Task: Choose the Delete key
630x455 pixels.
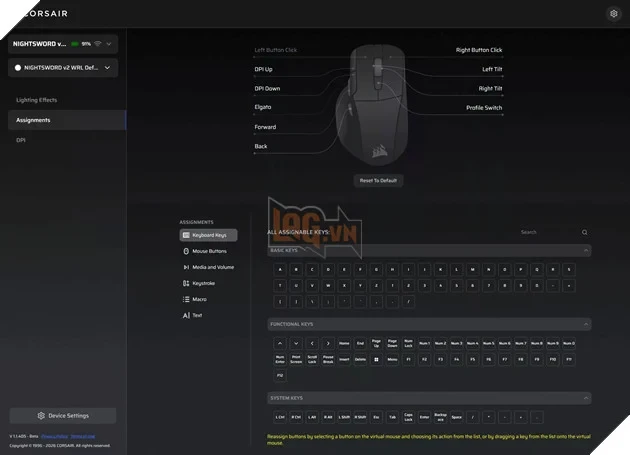Action: (x=360, y=360)
